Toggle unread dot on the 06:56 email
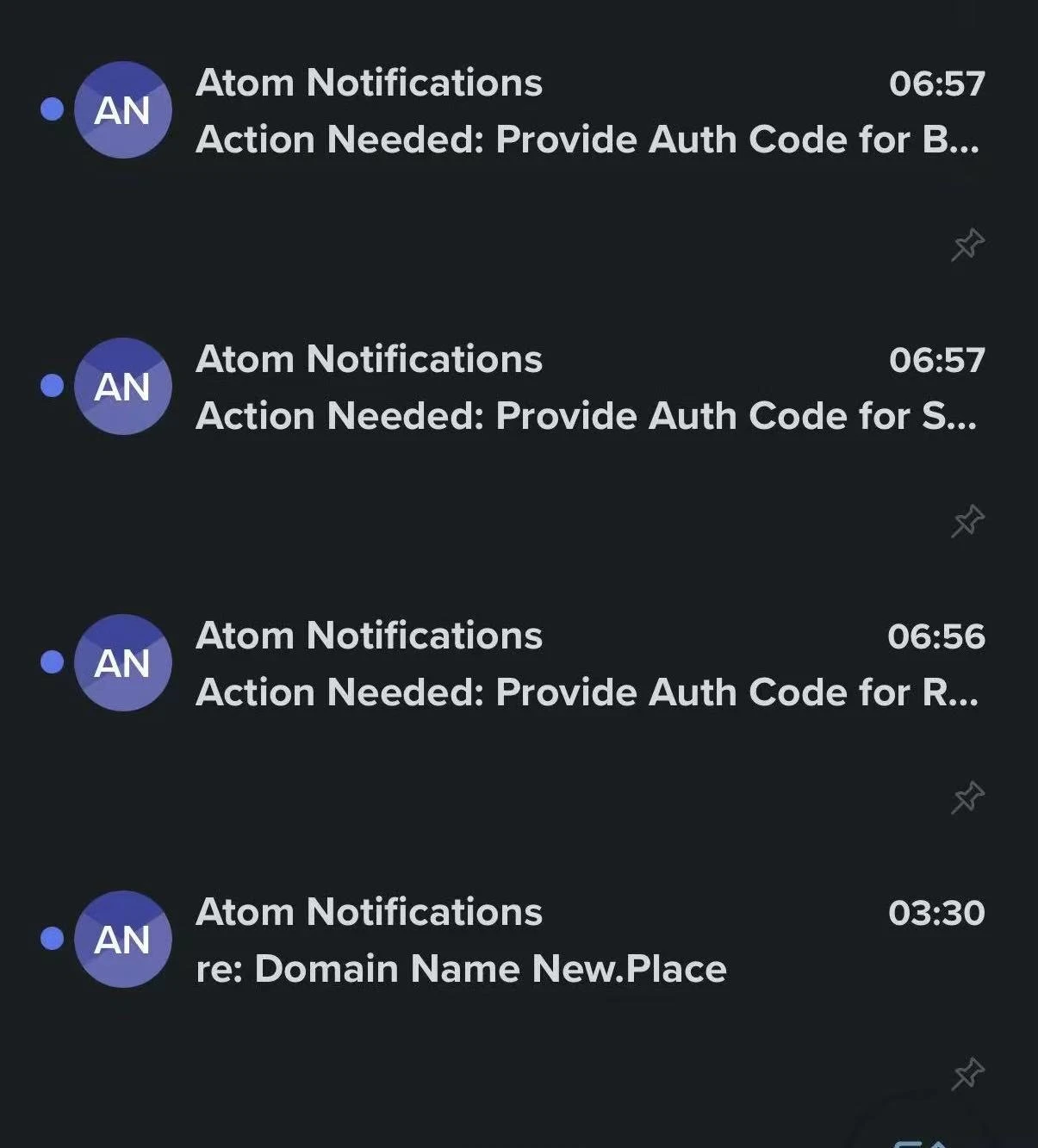Viewport: 1038px width, 1148px height. point(53,661)
